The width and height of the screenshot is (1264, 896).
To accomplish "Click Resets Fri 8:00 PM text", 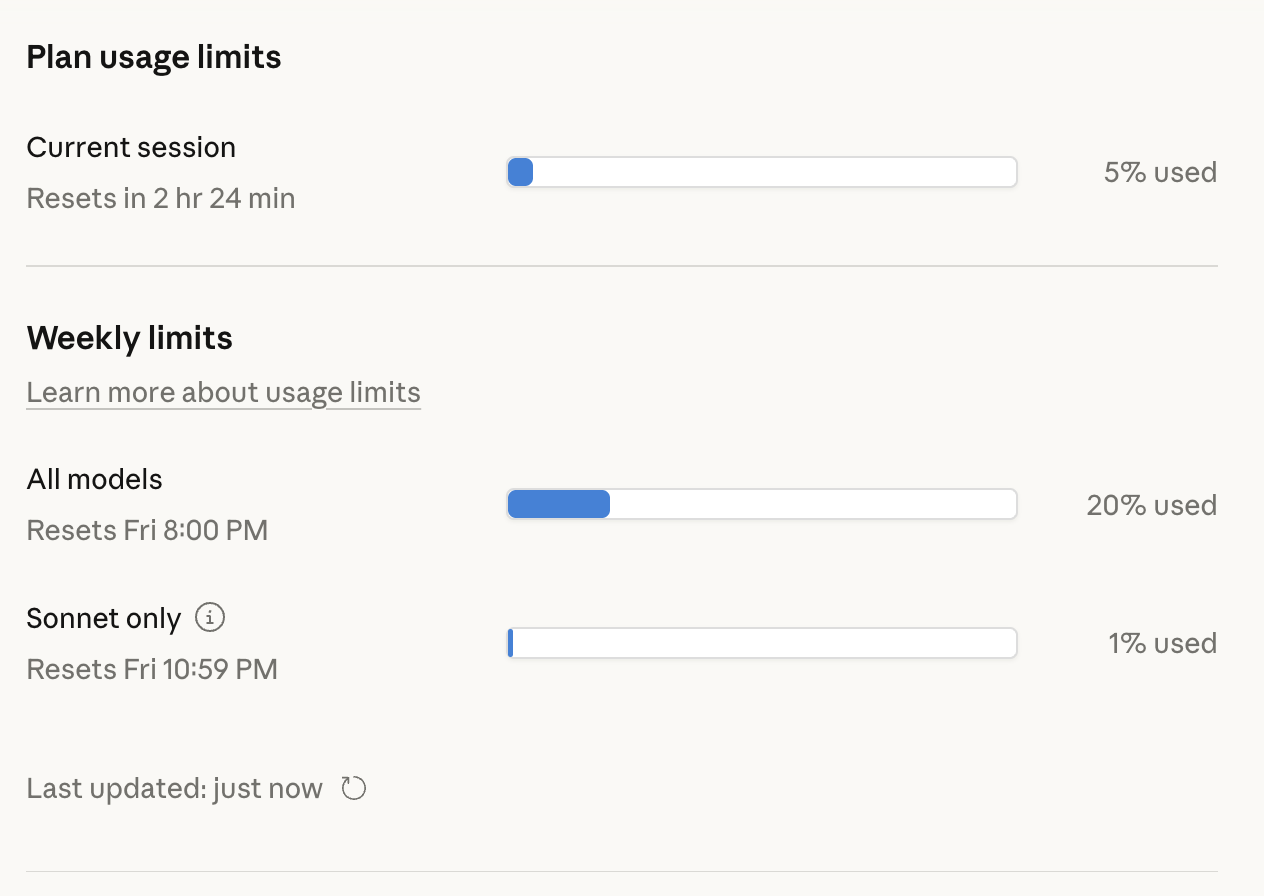I will (x=147, y=530).
